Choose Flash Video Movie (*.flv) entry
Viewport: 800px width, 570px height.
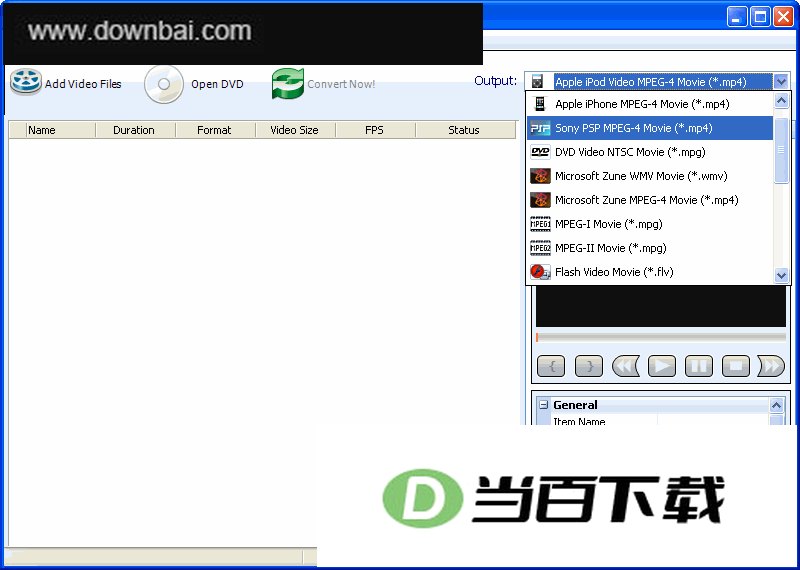pos(650,272)
